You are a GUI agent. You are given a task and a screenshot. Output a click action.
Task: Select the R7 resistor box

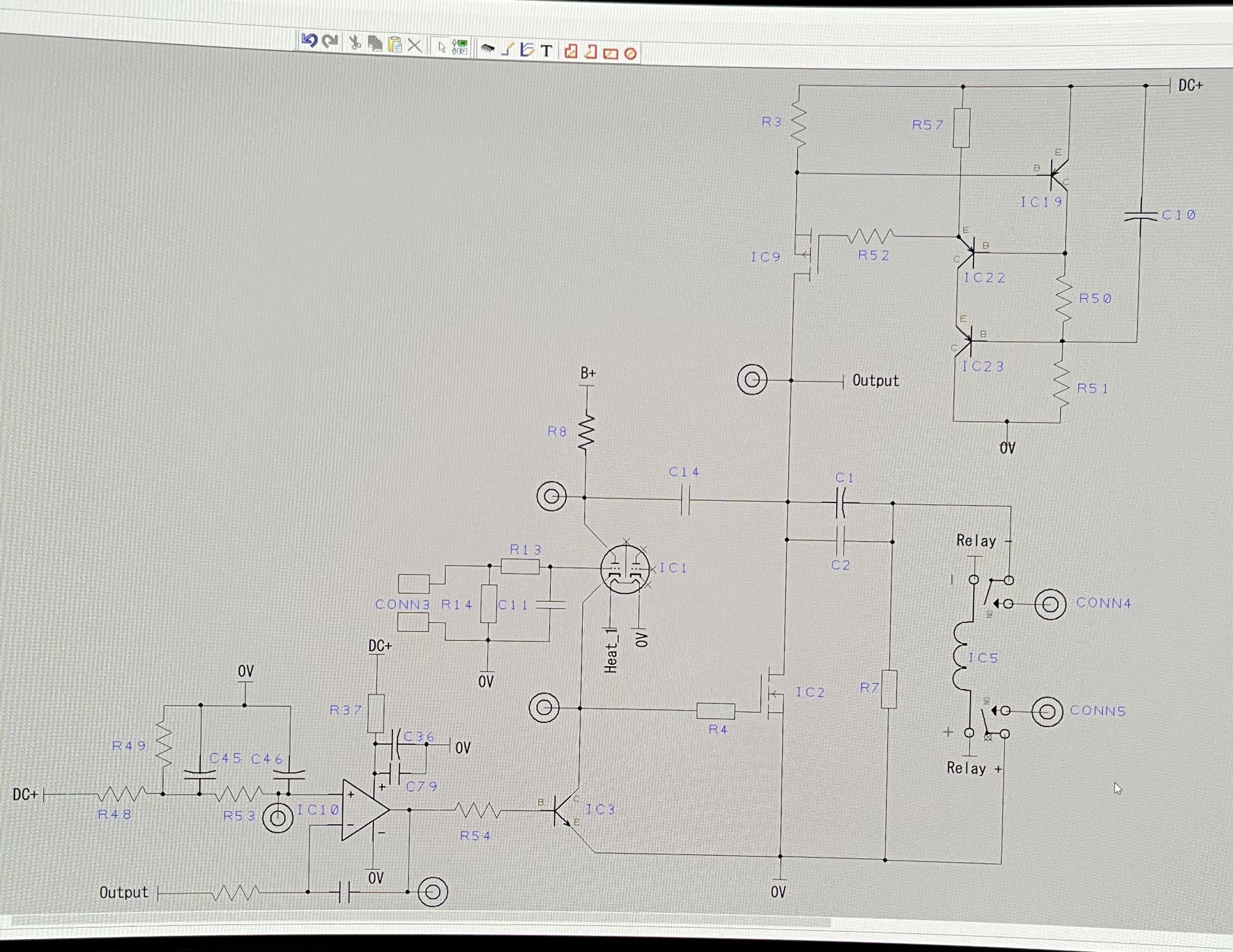tap(889, 689)
